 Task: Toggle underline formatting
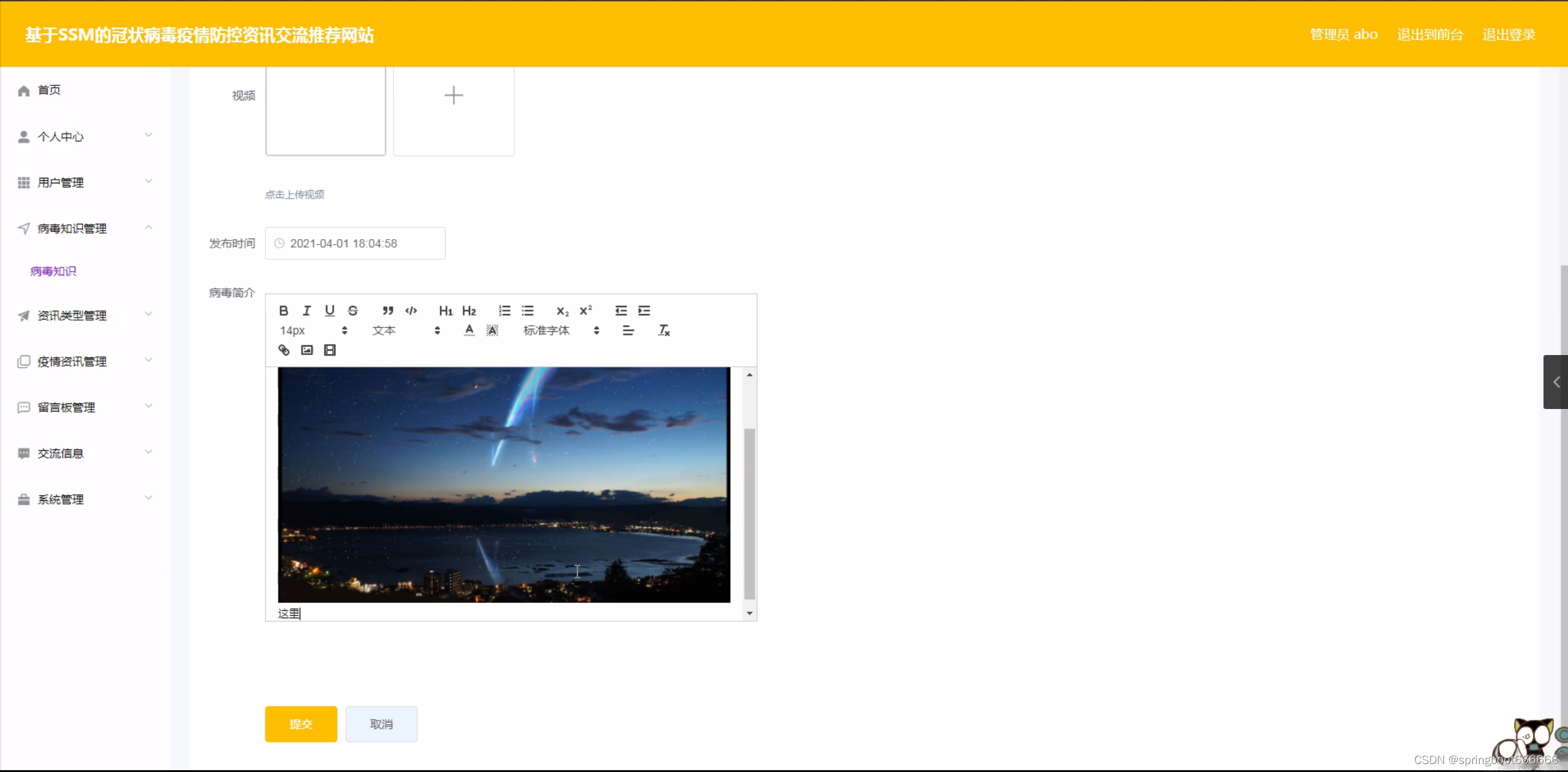(330, 311)
